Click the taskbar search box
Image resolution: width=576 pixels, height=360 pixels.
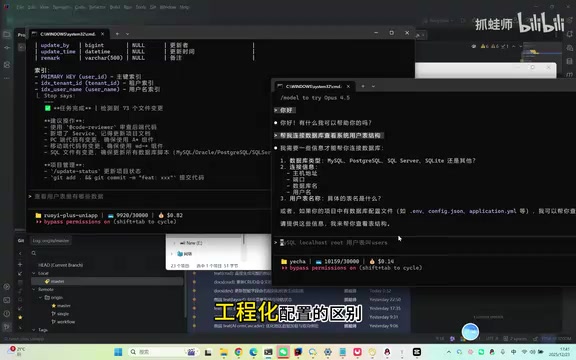163,352
